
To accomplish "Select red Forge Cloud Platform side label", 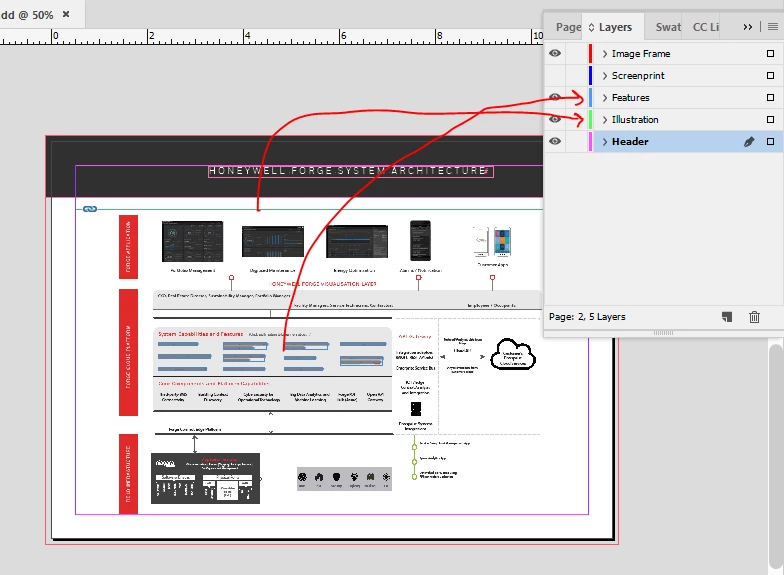I will [128, 352].
